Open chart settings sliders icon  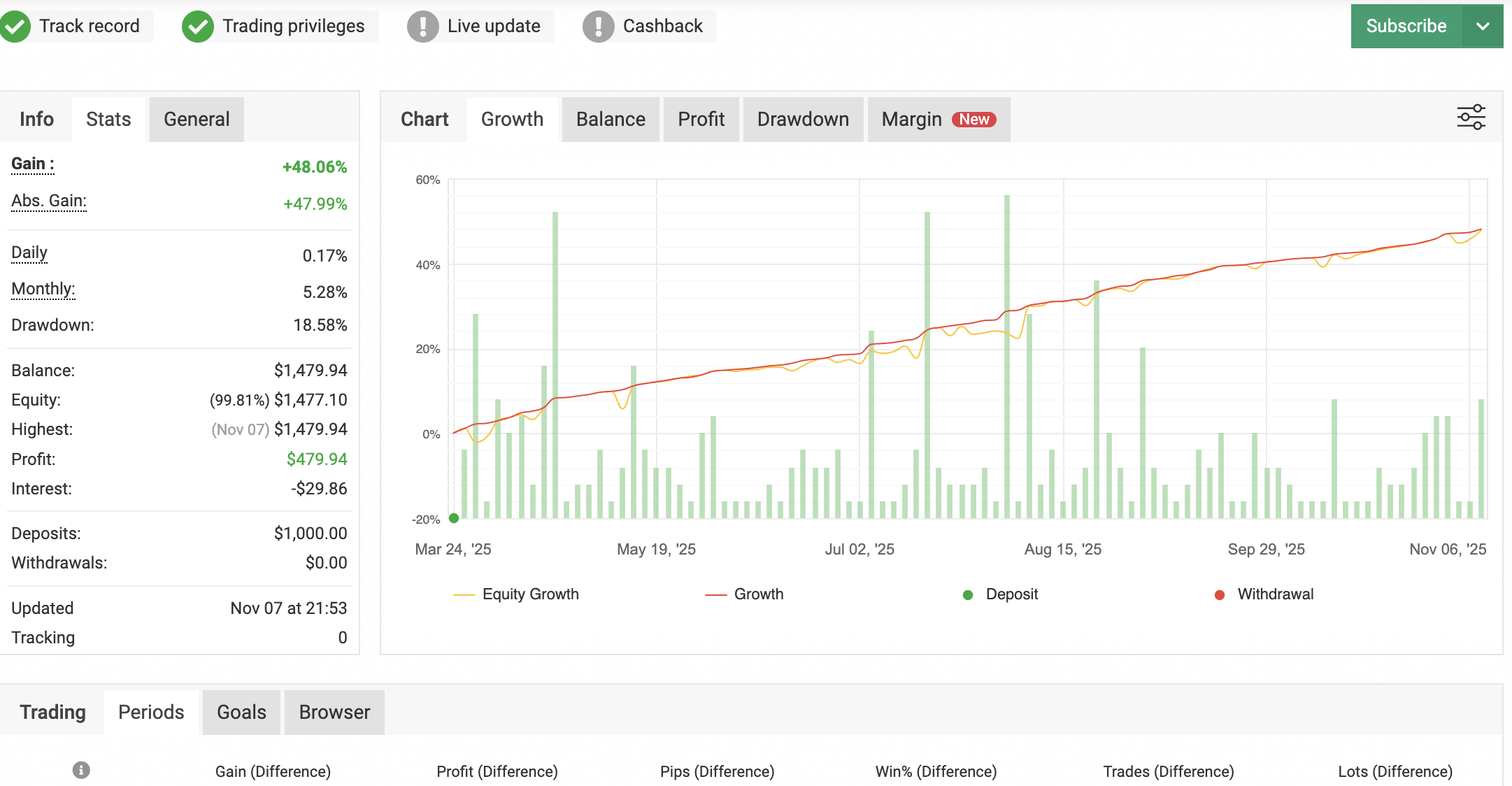[x=1471, y=117]
